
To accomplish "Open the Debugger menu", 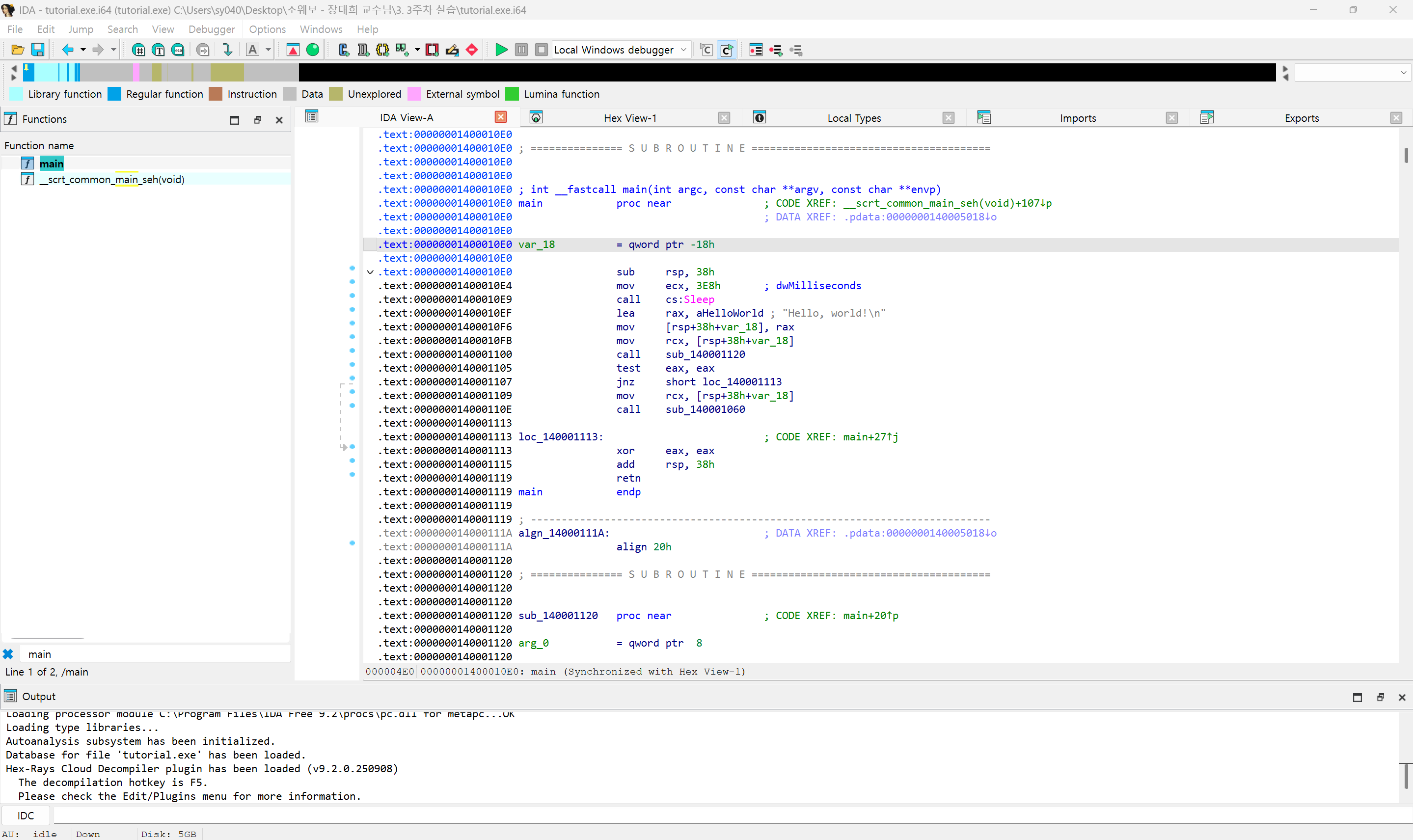I will pos(212,29).
